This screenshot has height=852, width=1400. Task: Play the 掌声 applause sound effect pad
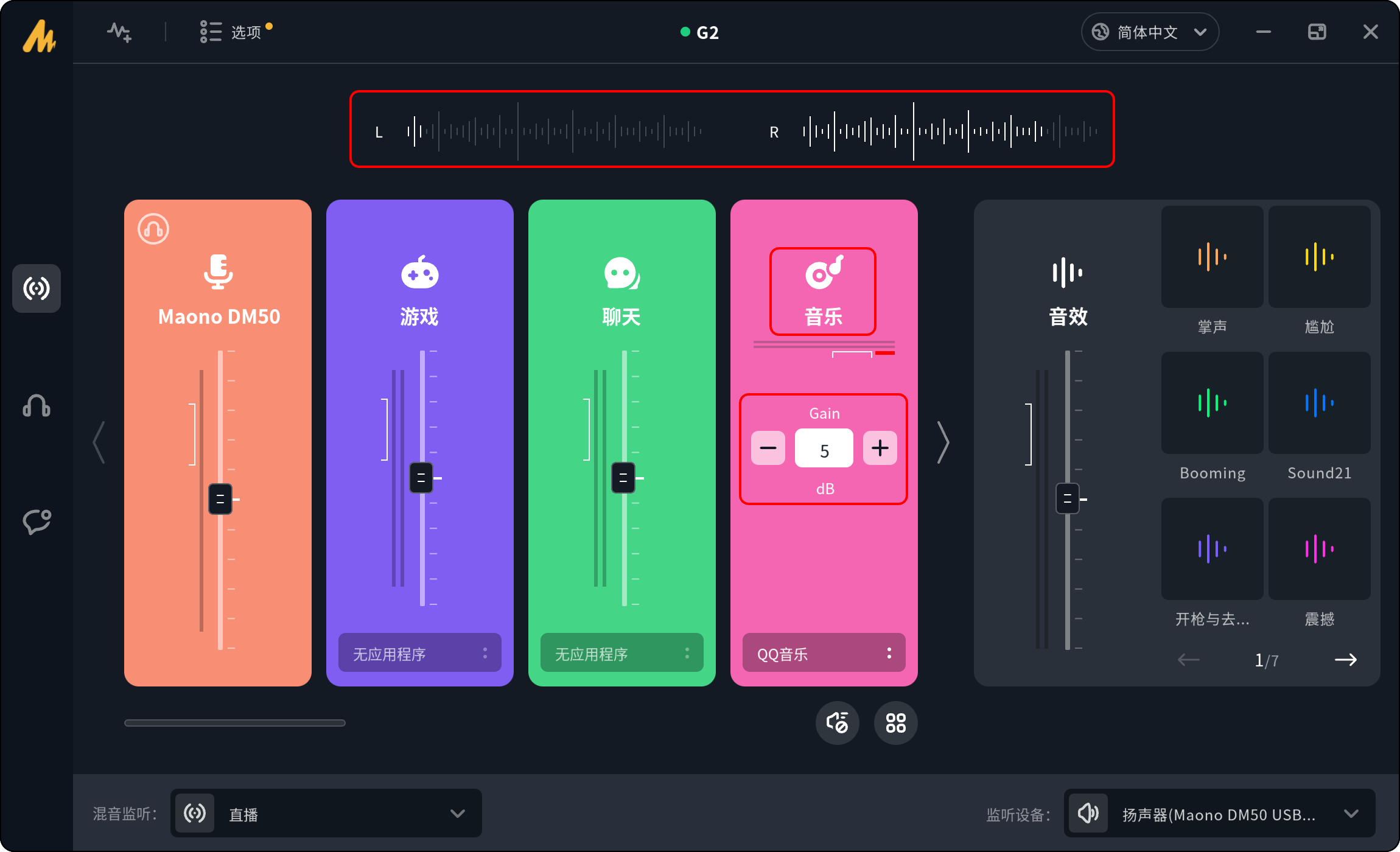(x=1212, y=257)
